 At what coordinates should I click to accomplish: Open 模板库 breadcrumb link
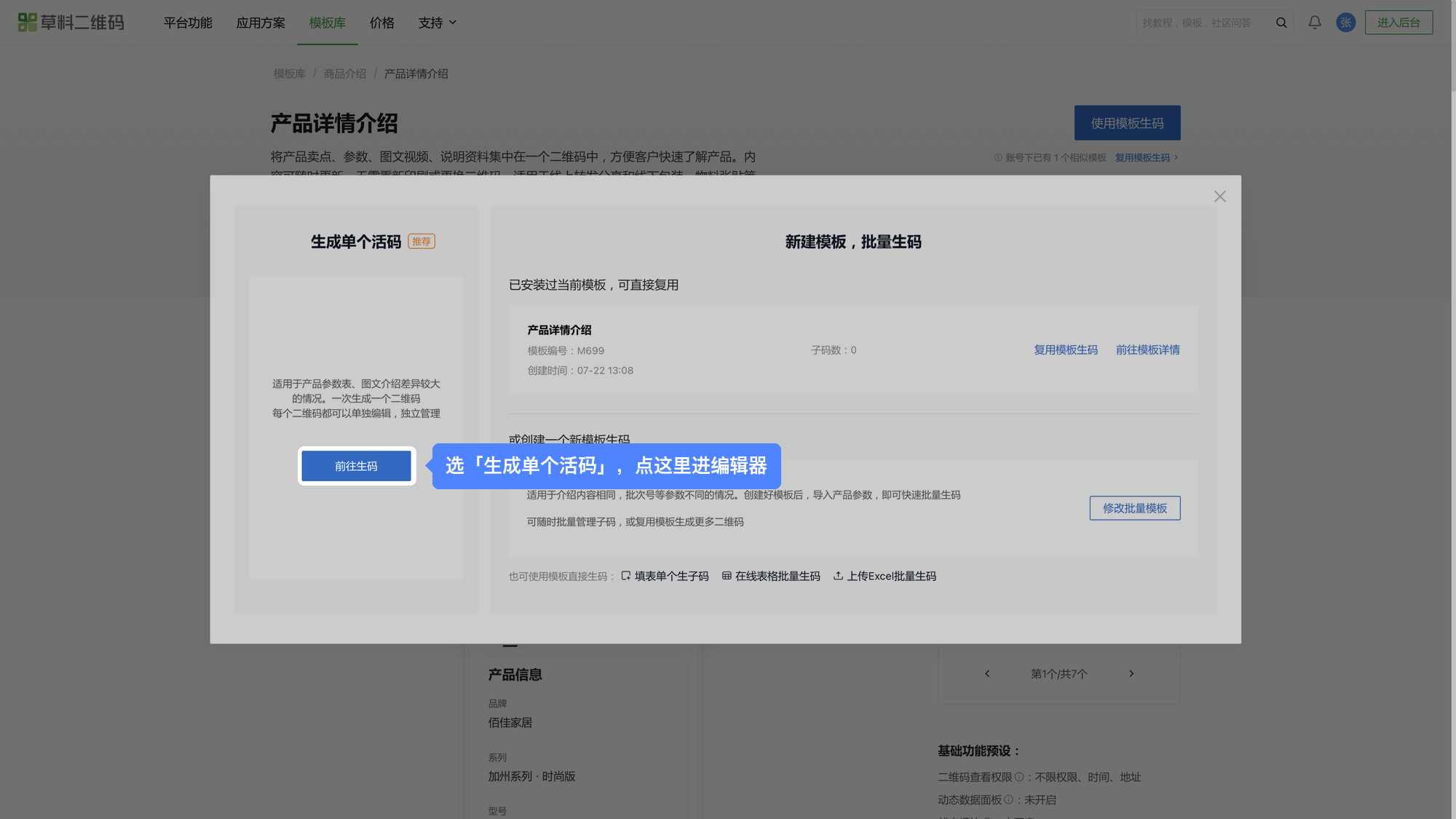pos(290,74)
